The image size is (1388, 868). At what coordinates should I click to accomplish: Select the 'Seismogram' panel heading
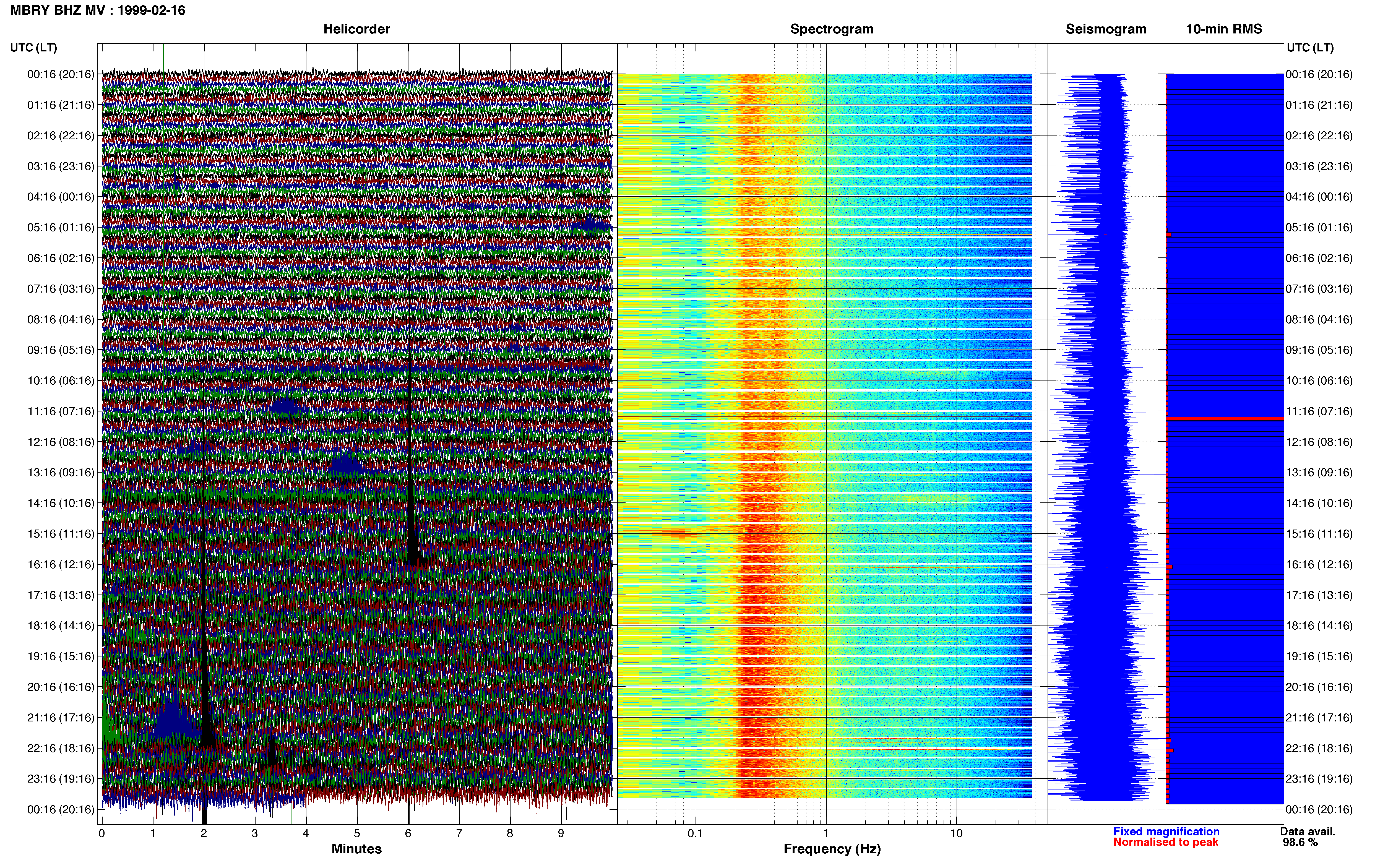pos(1106,29)
